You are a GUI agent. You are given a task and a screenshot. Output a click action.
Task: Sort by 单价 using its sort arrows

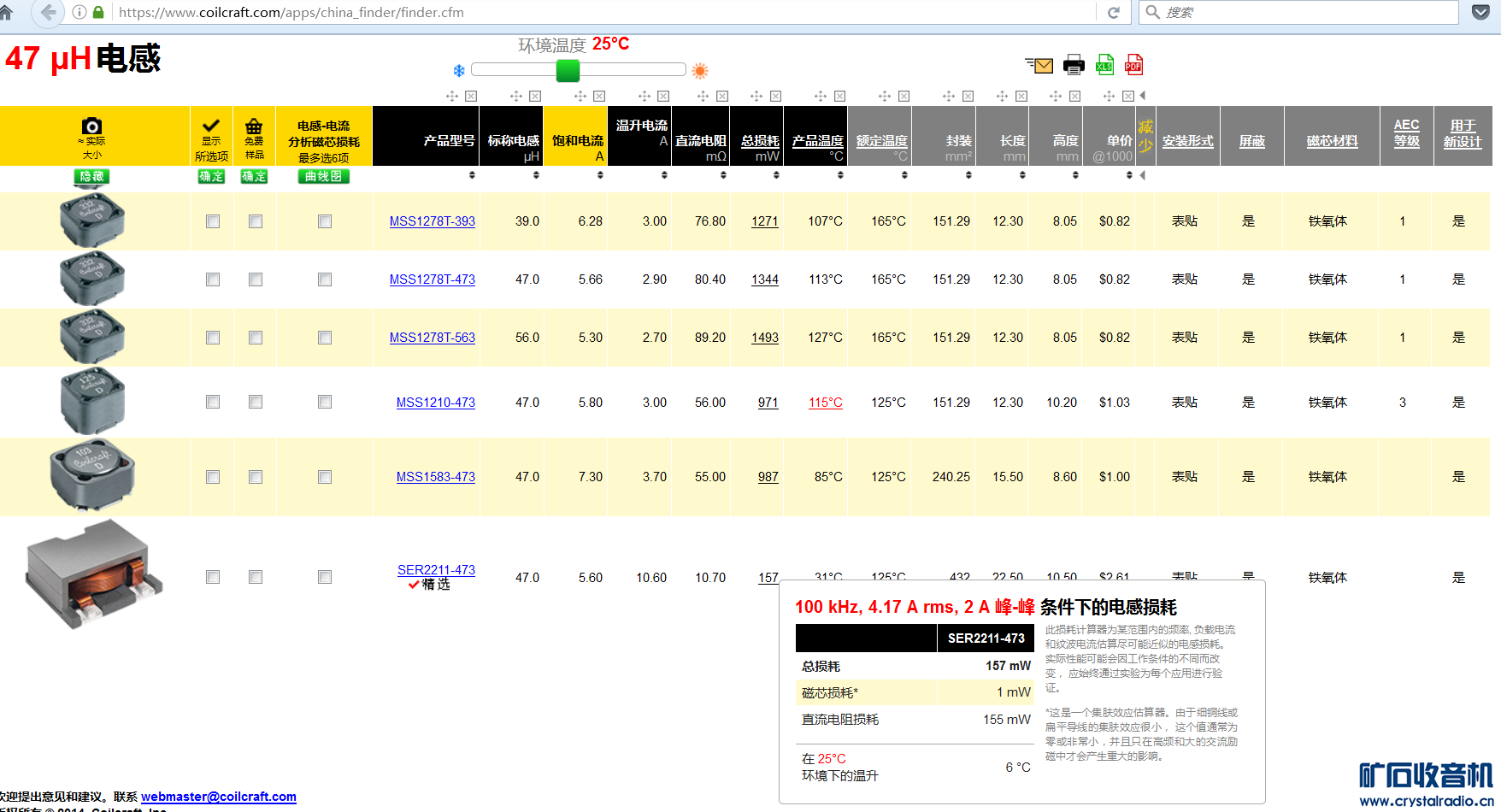click(x=1129, y=175)
